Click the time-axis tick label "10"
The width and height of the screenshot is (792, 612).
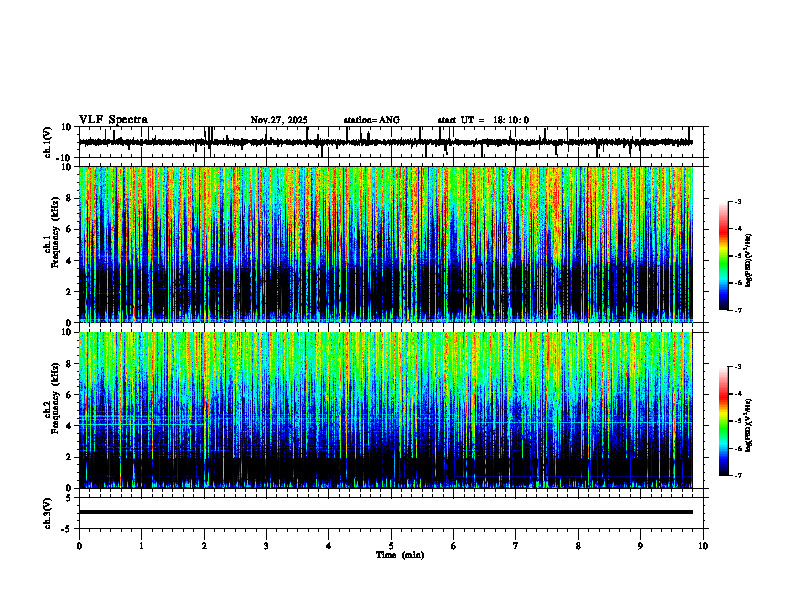[x=703, y=546]
